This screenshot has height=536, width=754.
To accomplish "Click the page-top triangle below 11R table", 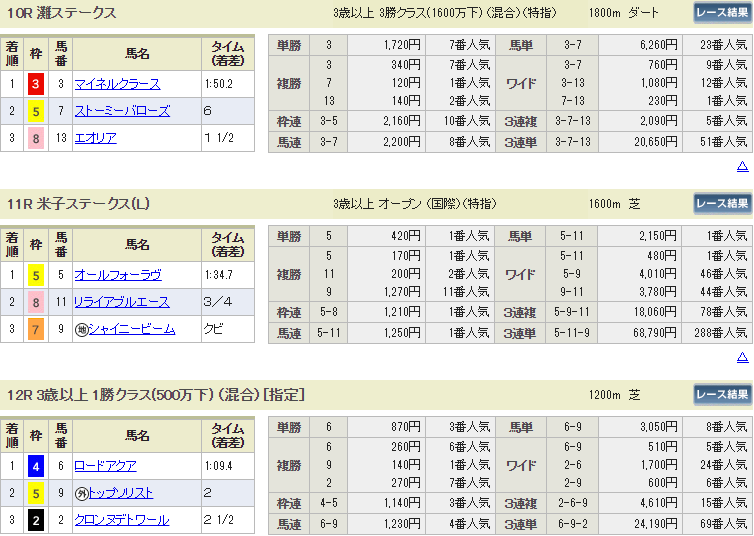I will pyautogui.click(x=742, y=357).
